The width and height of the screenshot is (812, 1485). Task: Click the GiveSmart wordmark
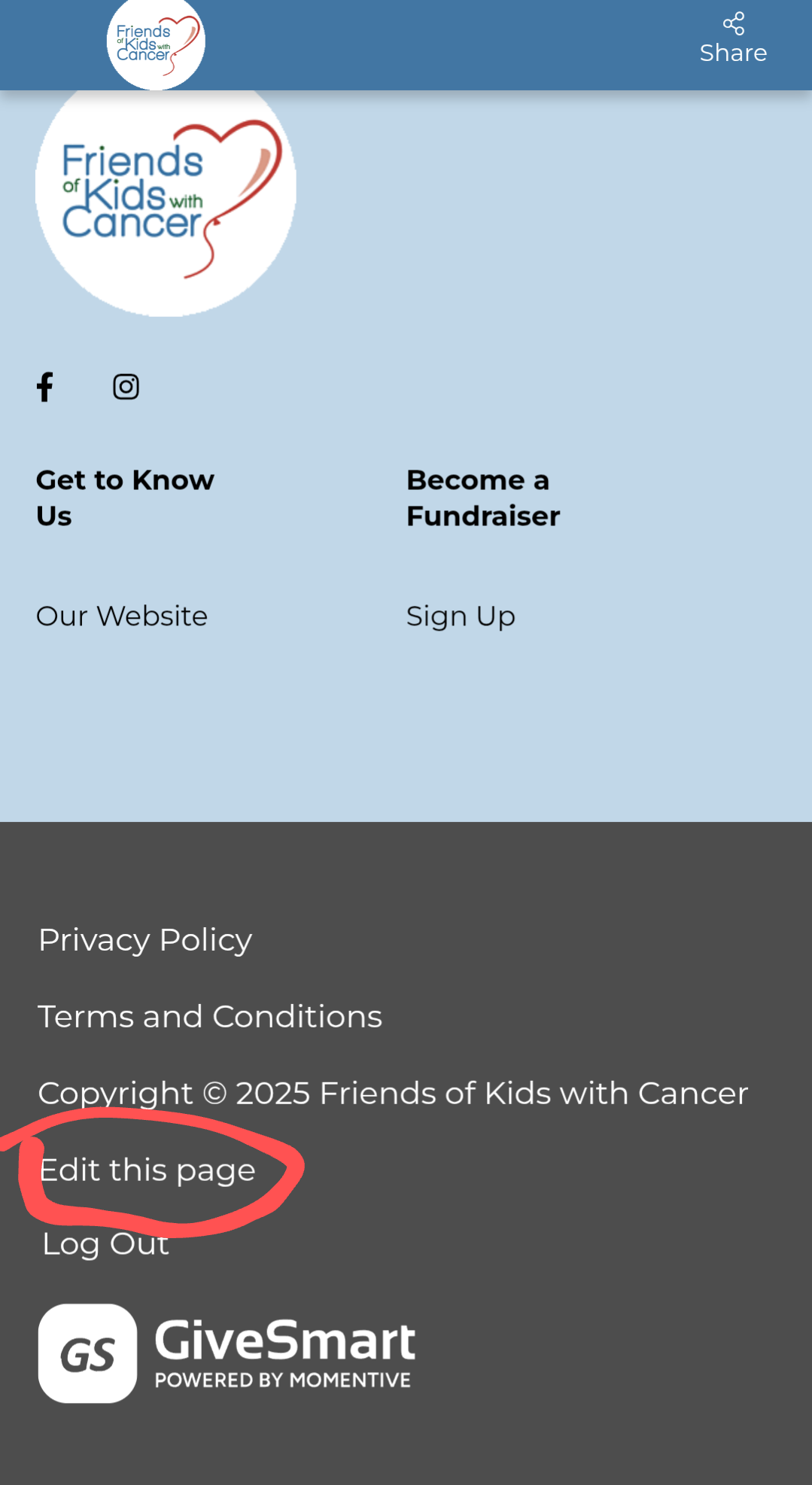[x=284, y=1340]
